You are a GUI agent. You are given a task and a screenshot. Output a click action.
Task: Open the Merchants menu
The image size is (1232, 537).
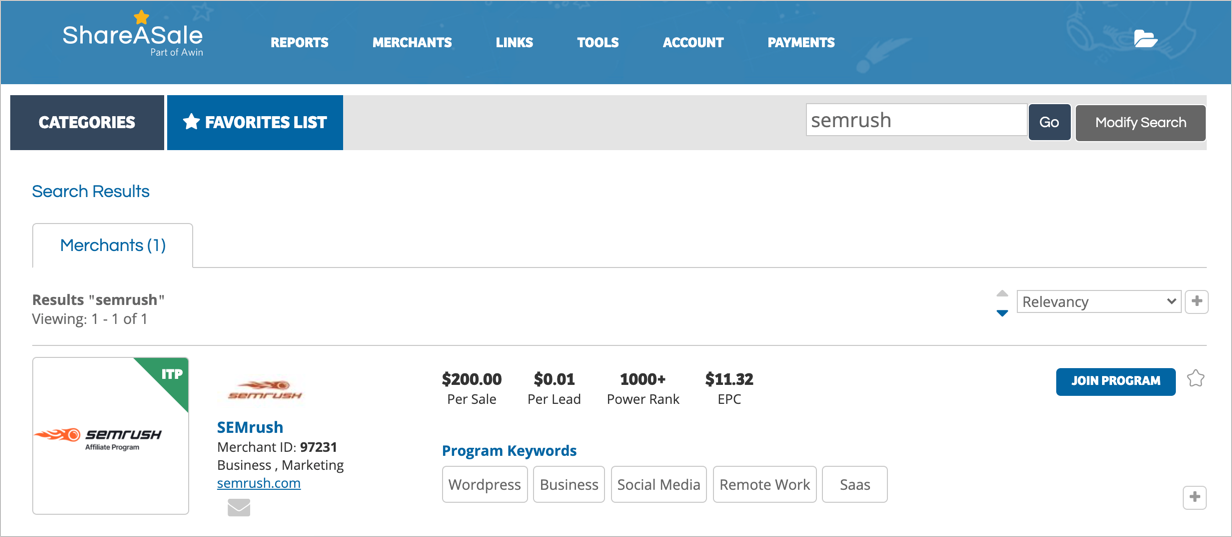[411, 42]
